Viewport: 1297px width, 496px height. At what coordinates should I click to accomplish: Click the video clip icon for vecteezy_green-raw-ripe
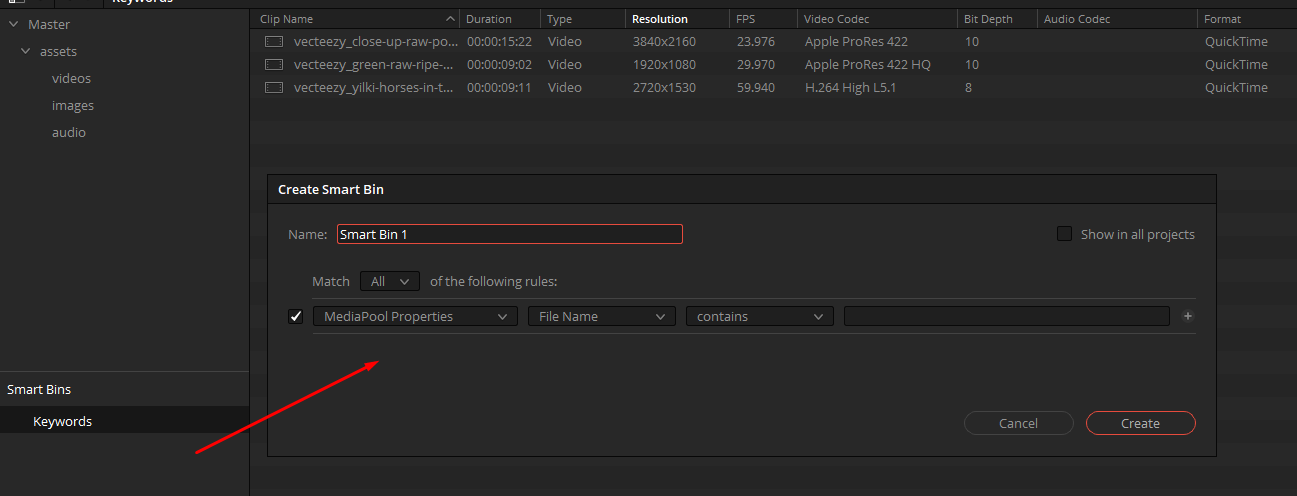tap(274, 65)
